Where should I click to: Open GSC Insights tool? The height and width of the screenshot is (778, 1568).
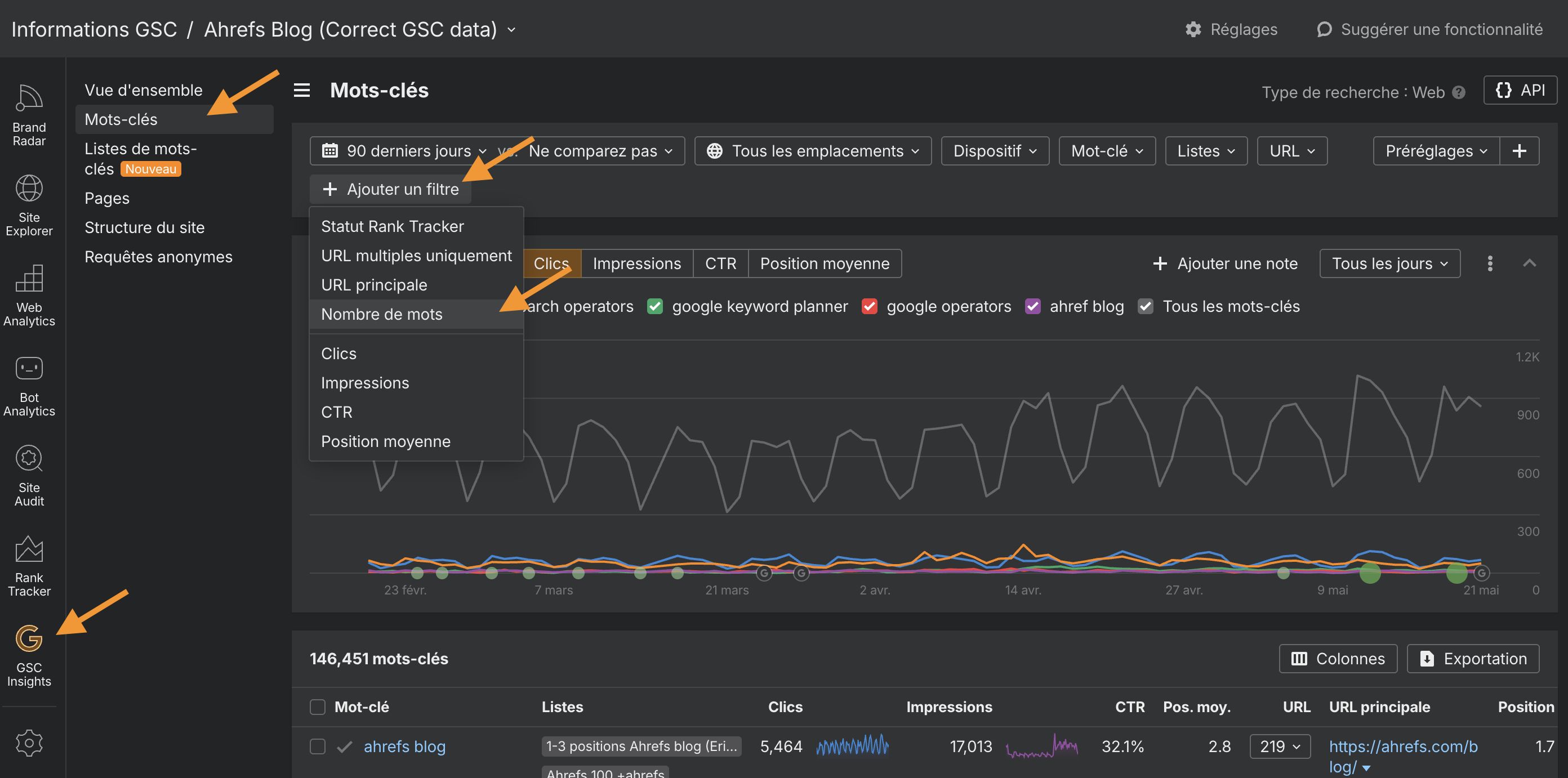pyautogui.click(x=29, y=656)
